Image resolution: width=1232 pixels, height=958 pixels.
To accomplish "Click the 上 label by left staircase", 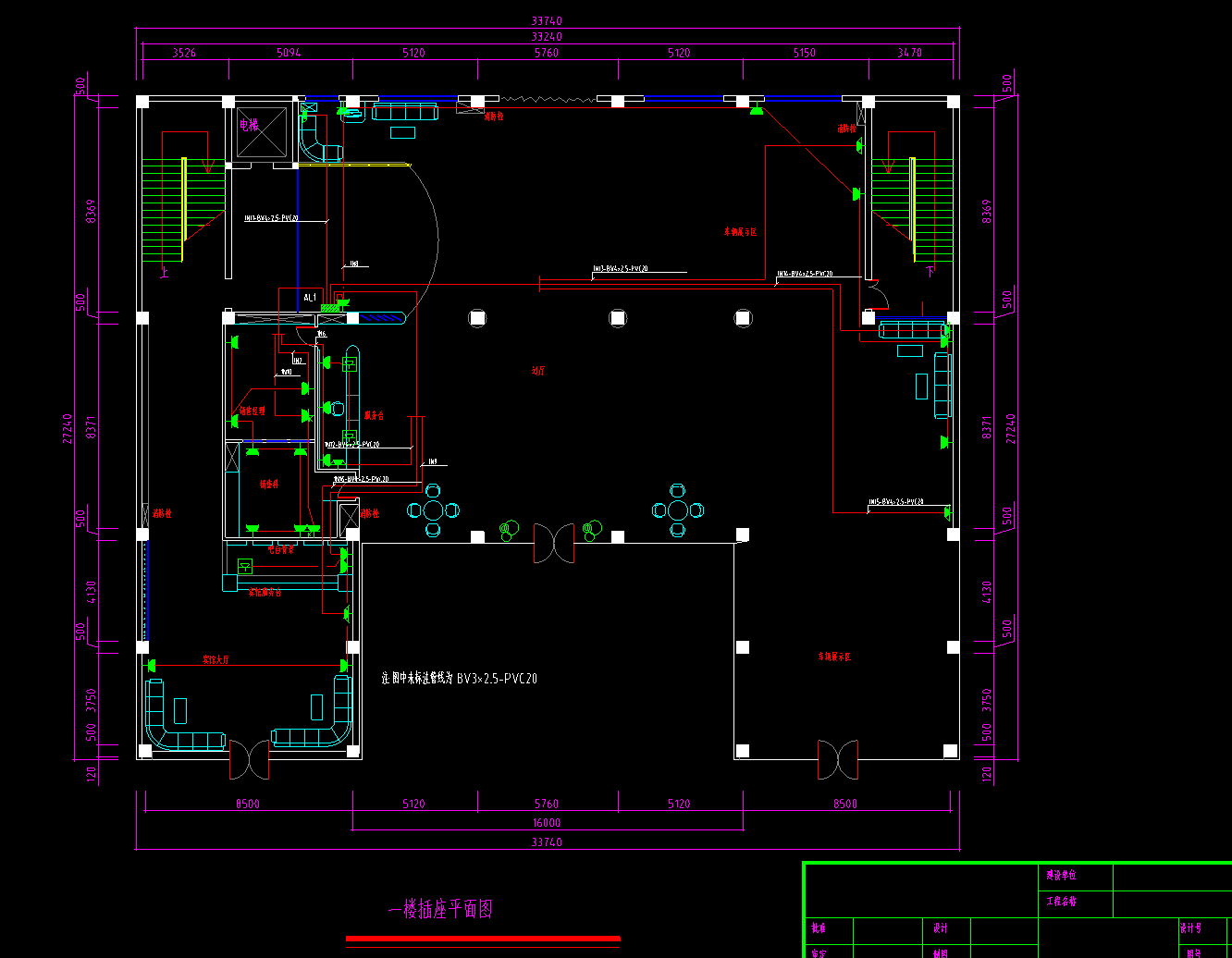I will click(x=165, y=273).
